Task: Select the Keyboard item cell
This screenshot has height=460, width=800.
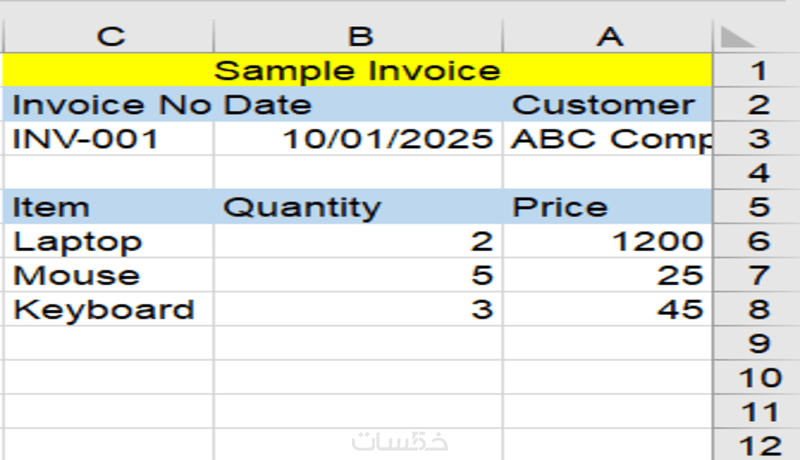Action: (111, 309)
